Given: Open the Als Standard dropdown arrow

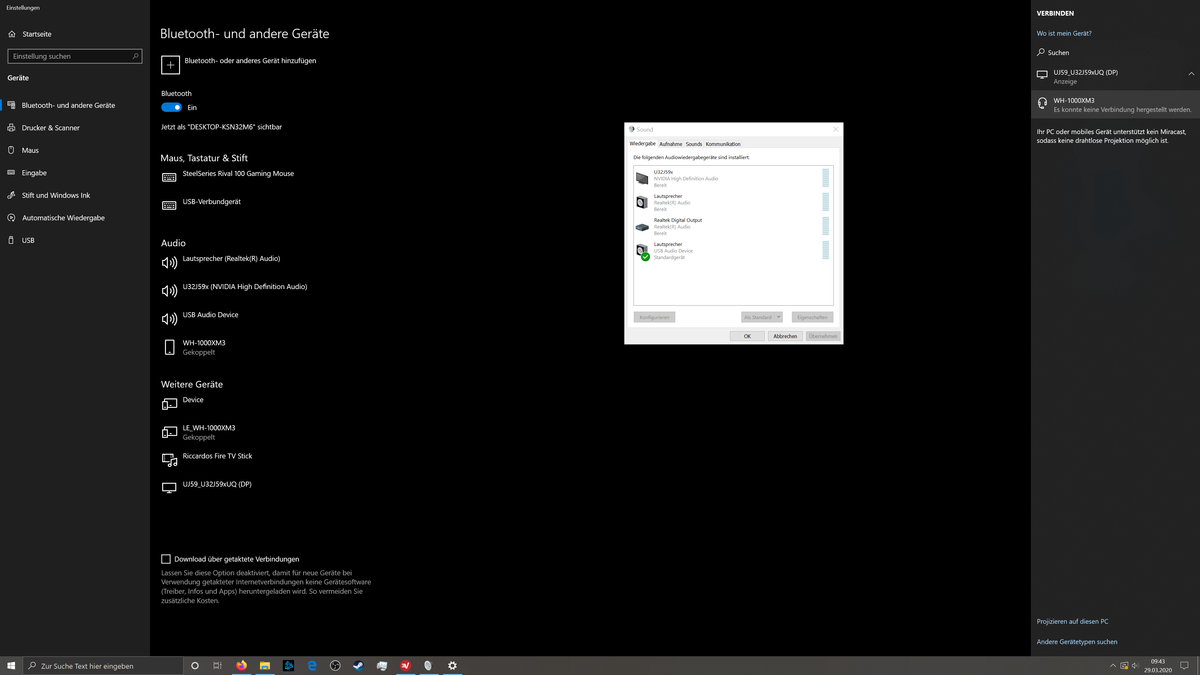Looking at the screenshot, I should (x=778, y=317).
